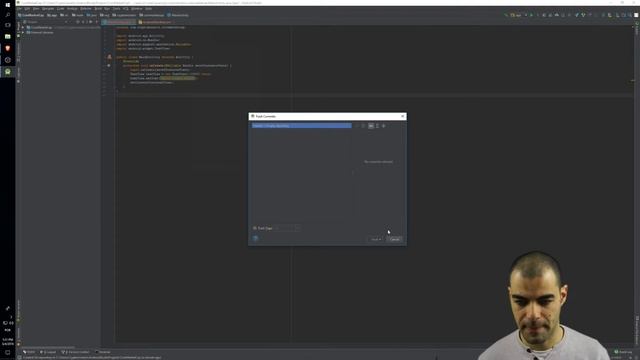
Task: Expand the External Libraries tree node
Action: click(23, 32)
